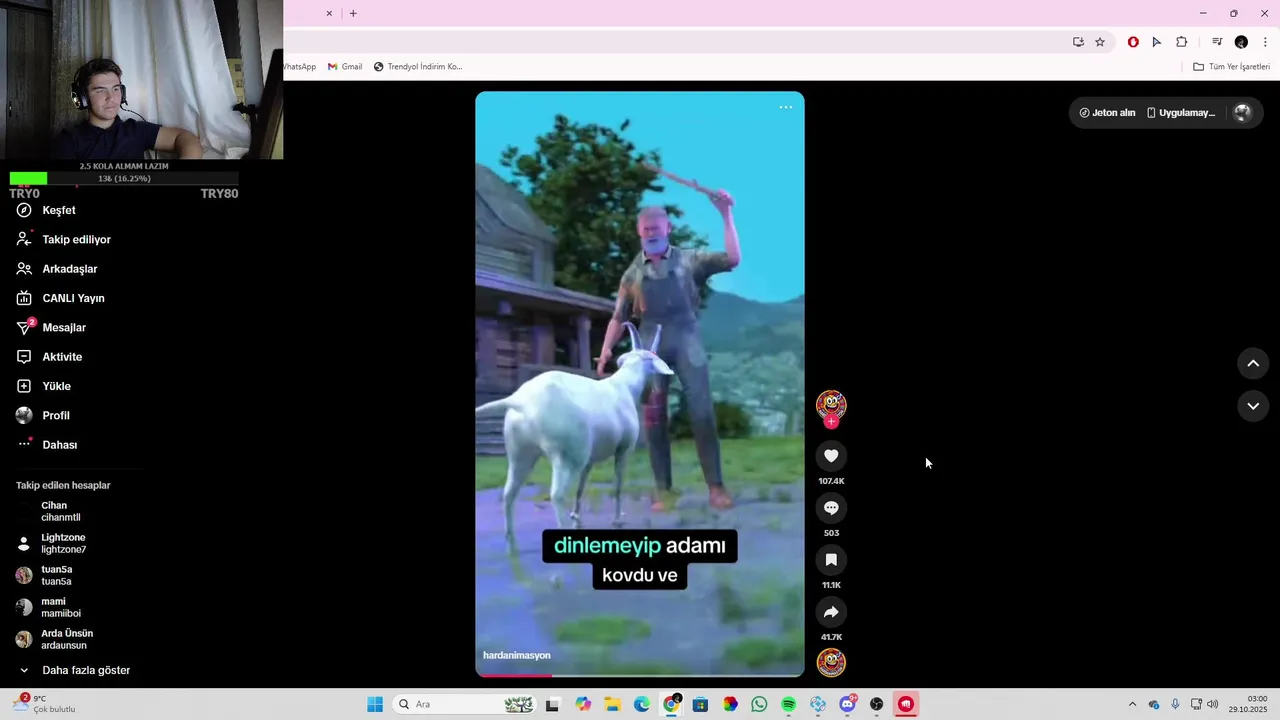The height and width of the screenshot is (720, 1280).
Task: Like the video with the heart icon
Action: pos(831,456)
